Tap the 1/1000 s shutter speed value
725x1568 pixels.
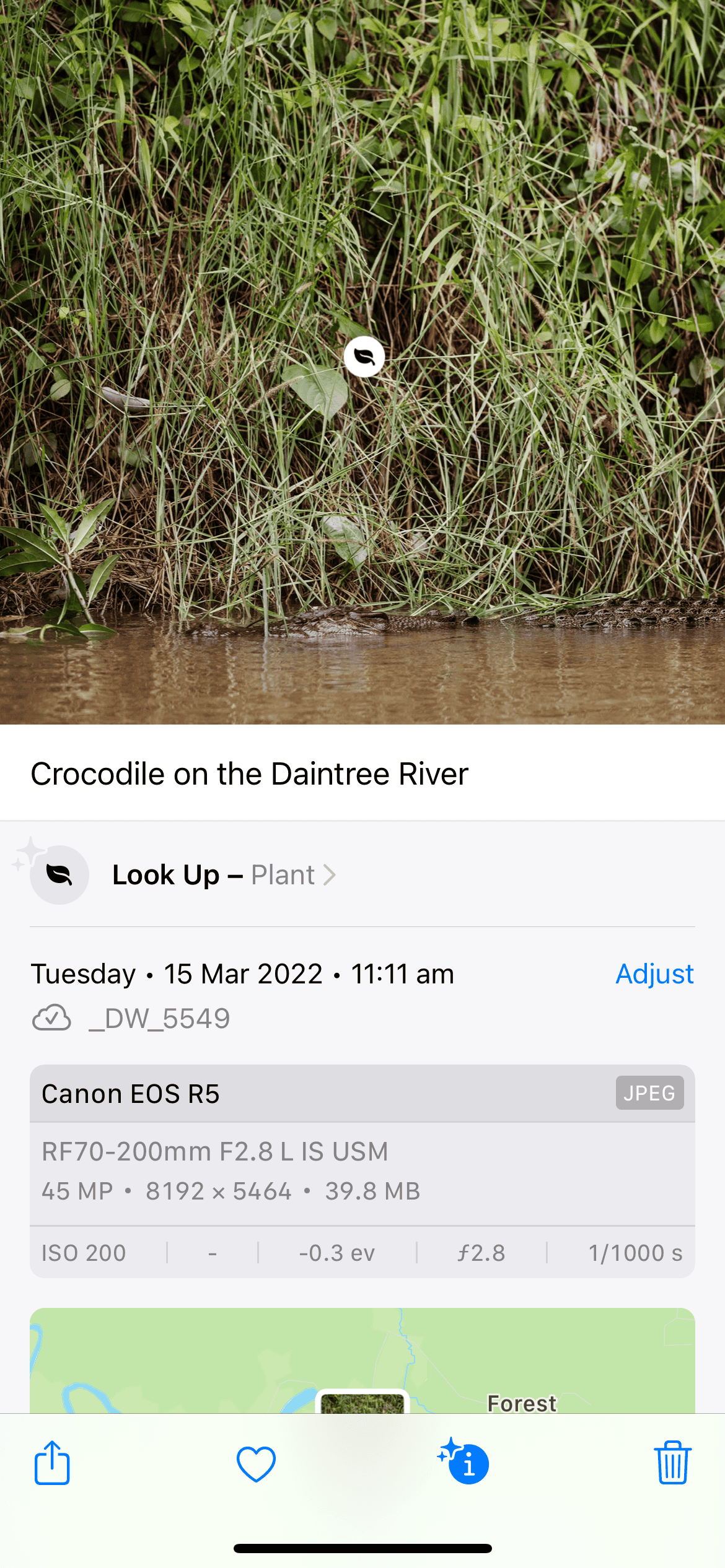[635, 1253]
